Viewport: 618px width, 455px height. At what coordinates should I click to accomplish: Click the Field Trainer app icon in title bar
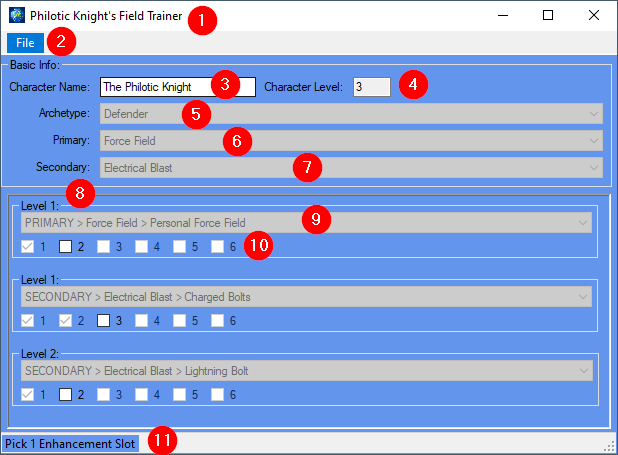click(x=17, y=15)
